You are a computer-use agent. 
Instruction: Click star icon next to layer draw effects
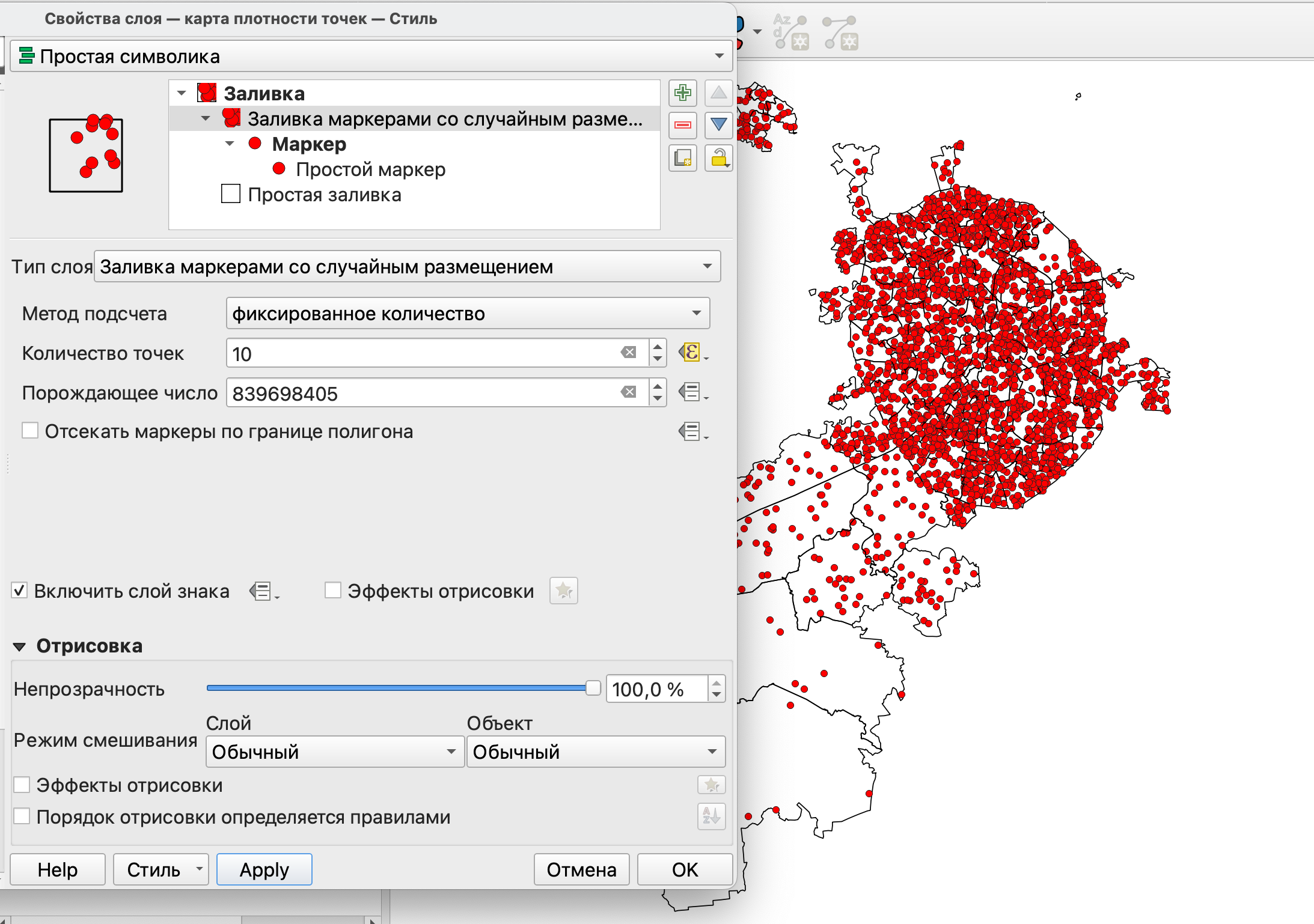pos(712,785)
